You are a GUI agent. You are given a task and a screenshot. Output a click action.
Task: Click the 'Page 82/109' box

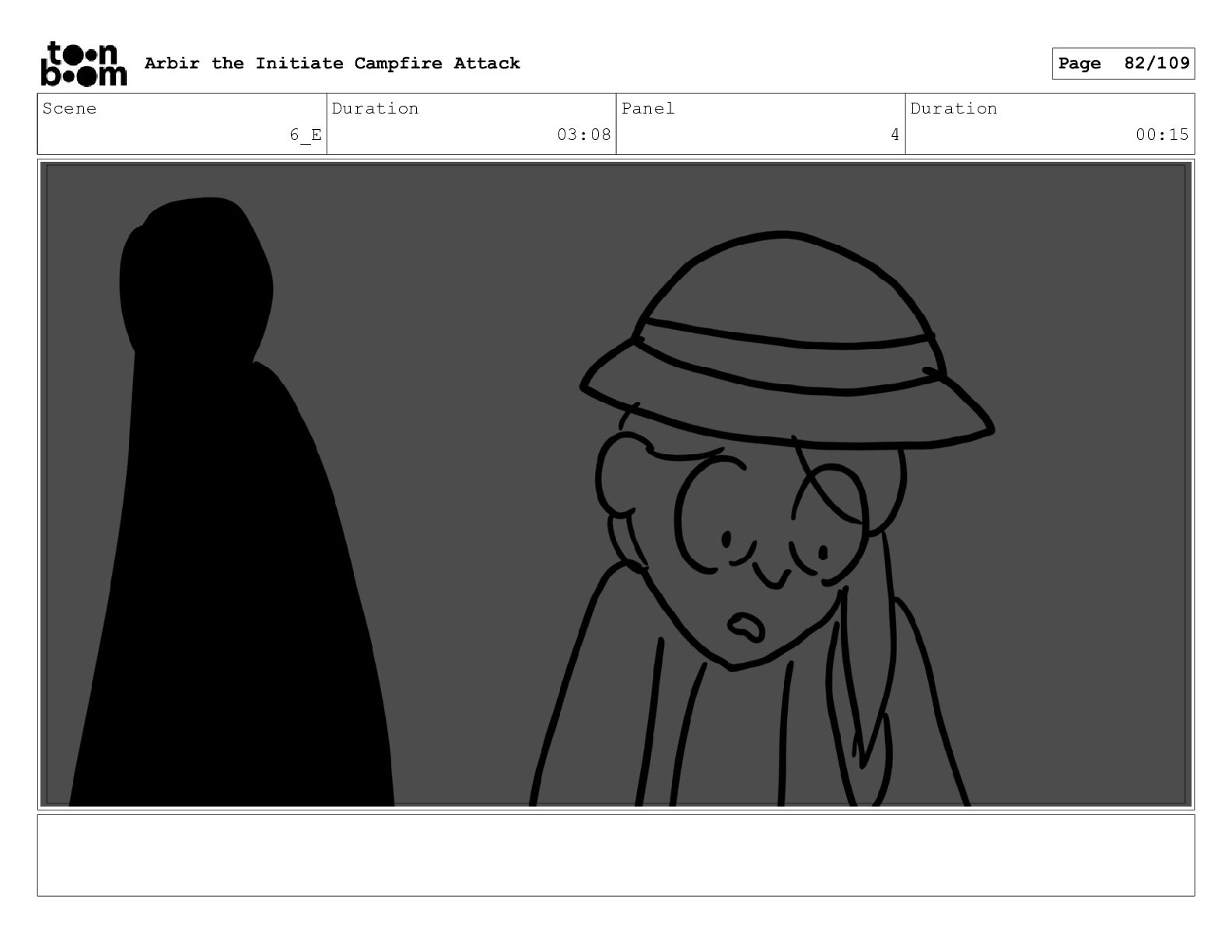coord(1123,64)
